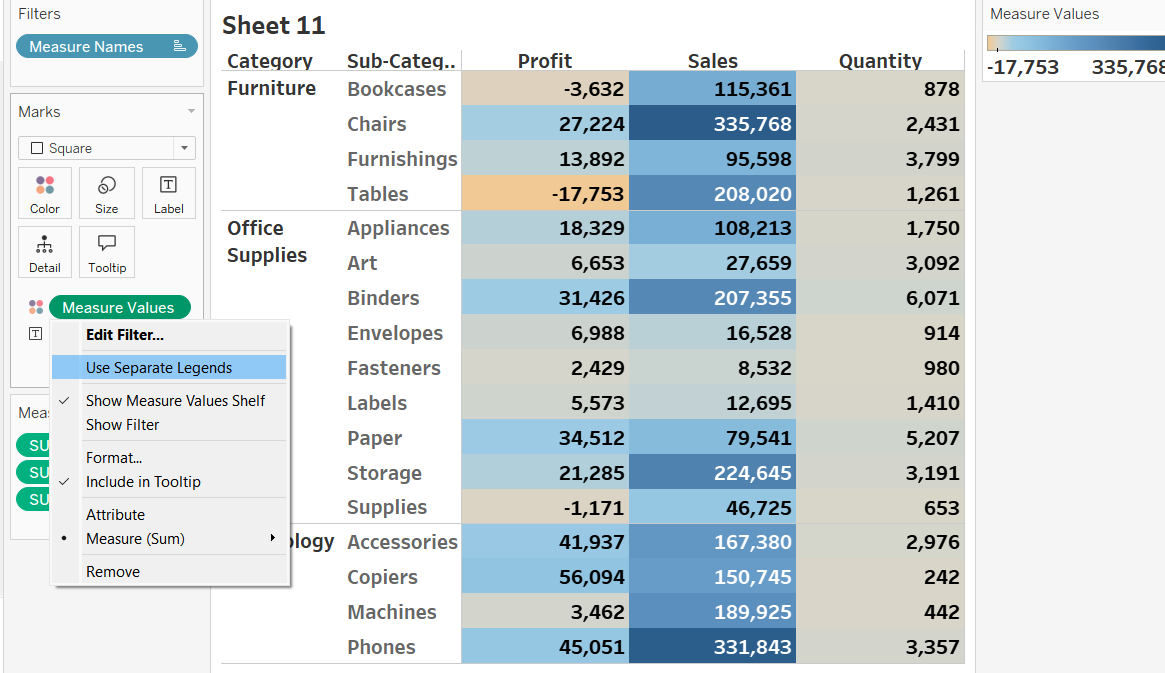The image size is (1165, 673).
Task: Open the Tooltip marks card
Action: click(107, 253)
